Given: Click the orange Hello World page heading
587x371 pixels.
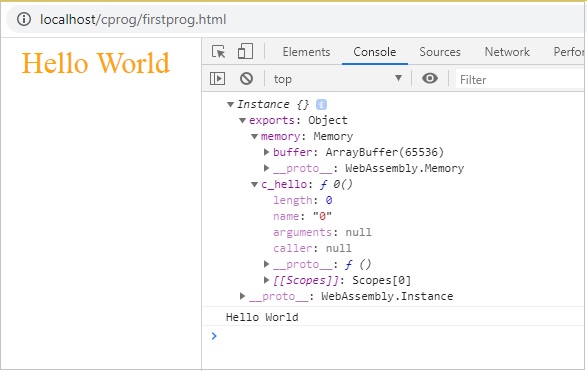Looking at the screenshot, I should click(x=96, y=63).
